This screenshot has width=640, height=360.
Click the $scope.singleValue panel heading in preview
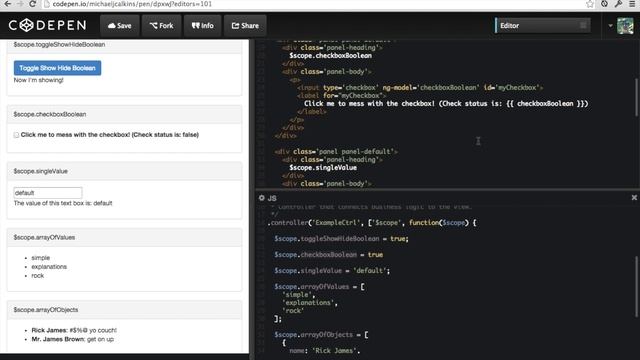point(124,171)
